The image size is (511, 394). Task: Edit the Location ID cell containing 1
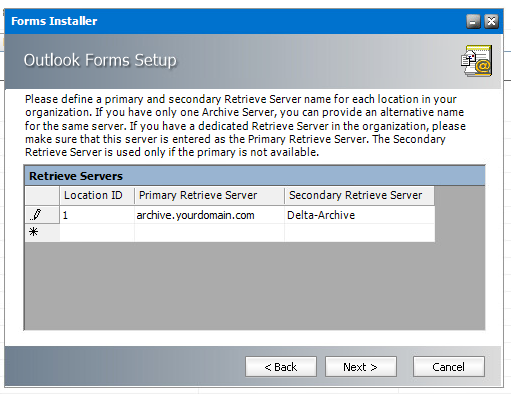tap(97, 215)
